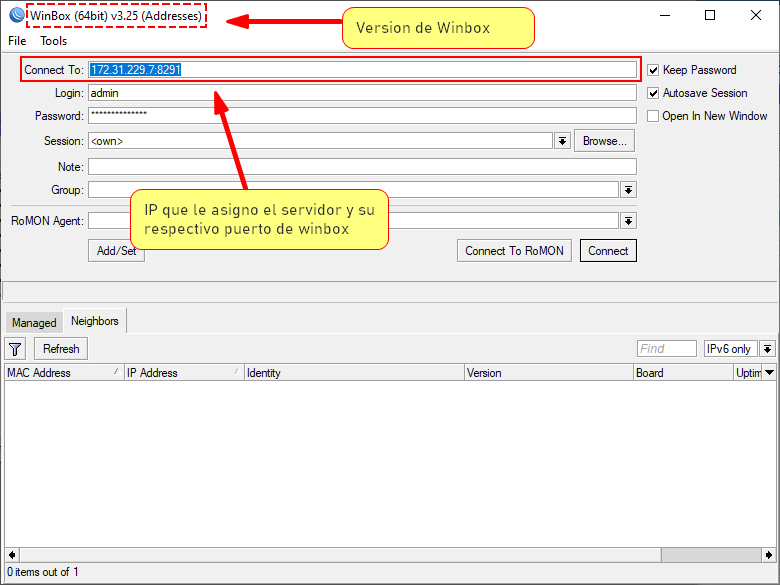Click the Note input field
Image resolution: width=780 pixels, height=585 pixels.
click(362, 167)
